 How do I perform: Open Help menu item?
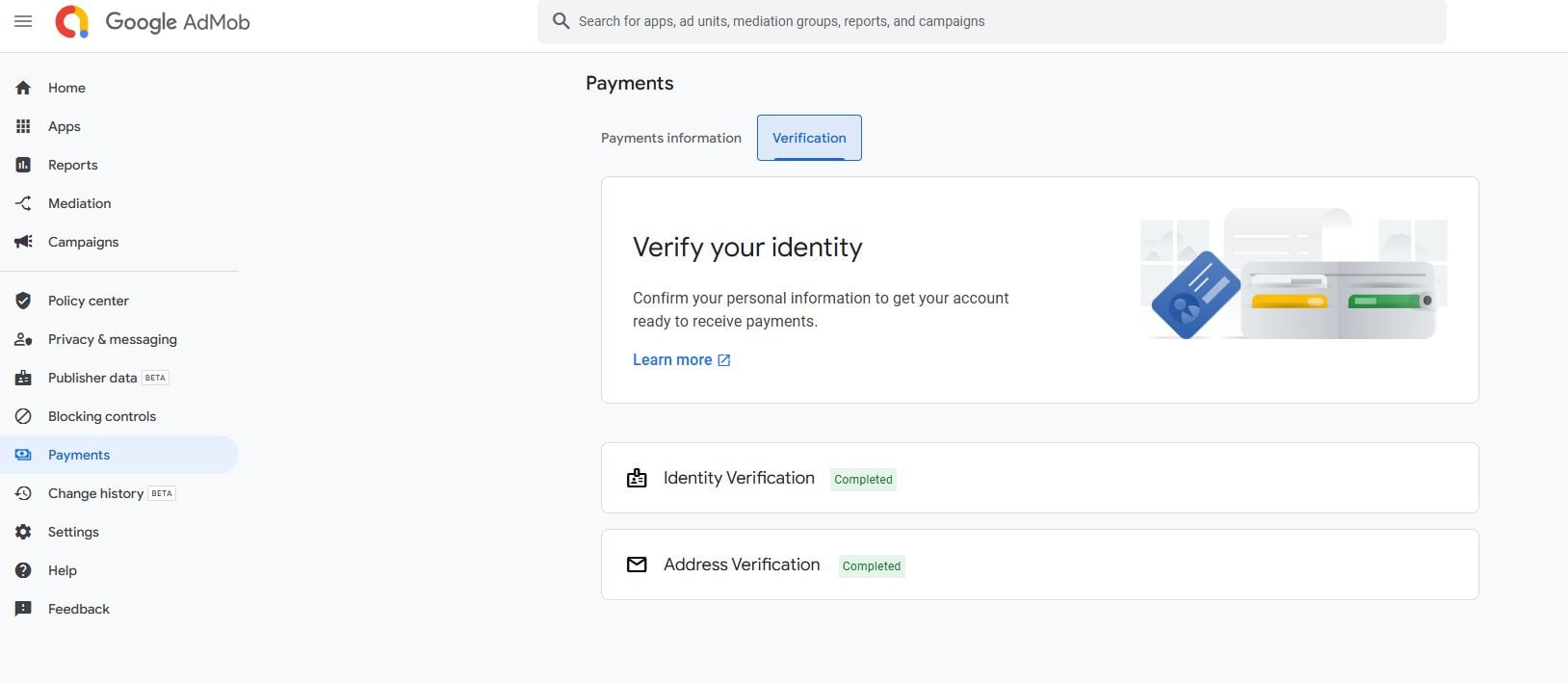tap(119, 570)
